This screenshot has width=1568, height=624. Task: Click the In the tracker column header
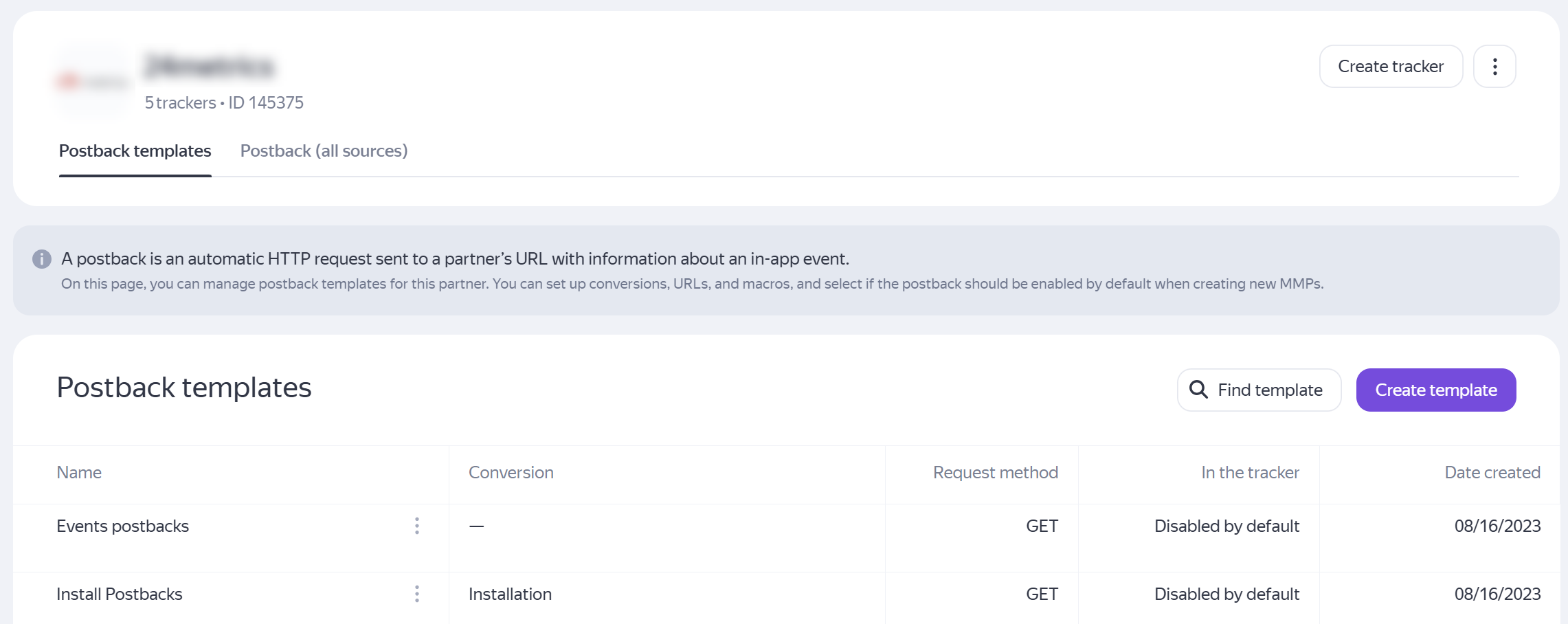1250,473
